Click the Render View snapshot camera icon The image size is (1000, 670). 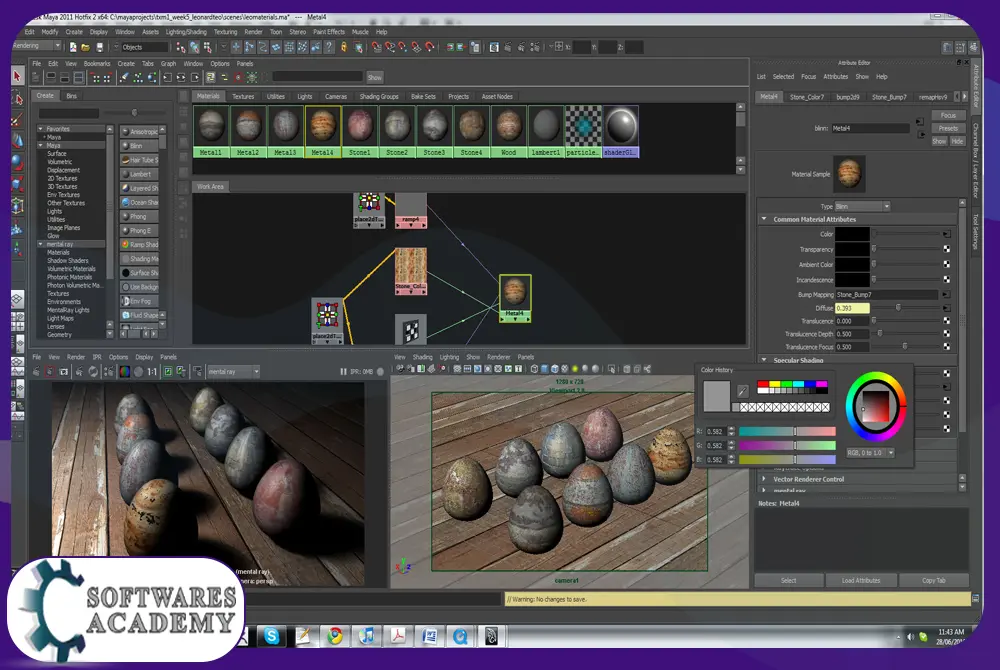point(64,372)
